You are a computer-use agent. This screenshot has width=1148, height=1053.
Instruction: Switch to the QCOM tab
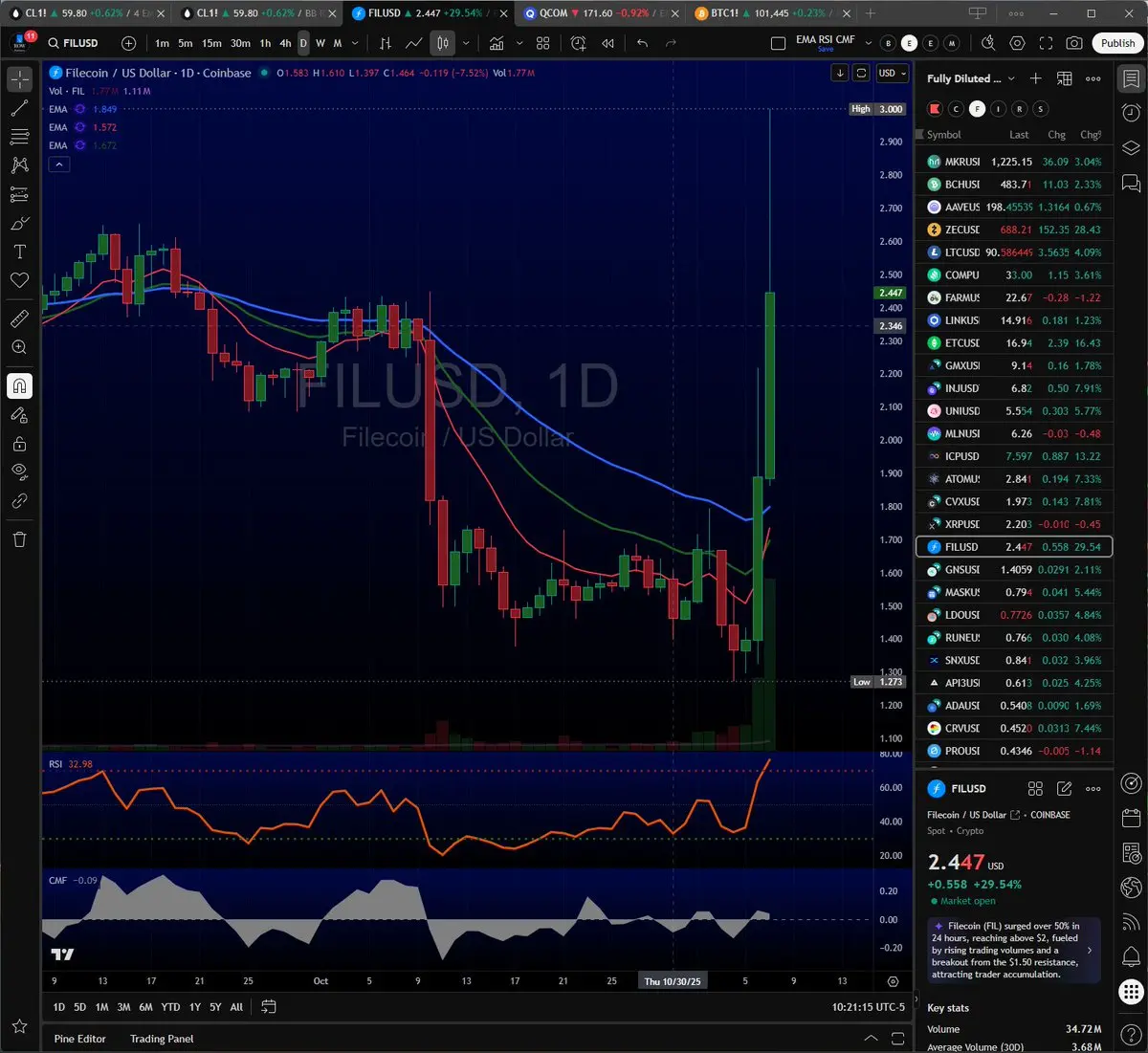coord(600,13)
